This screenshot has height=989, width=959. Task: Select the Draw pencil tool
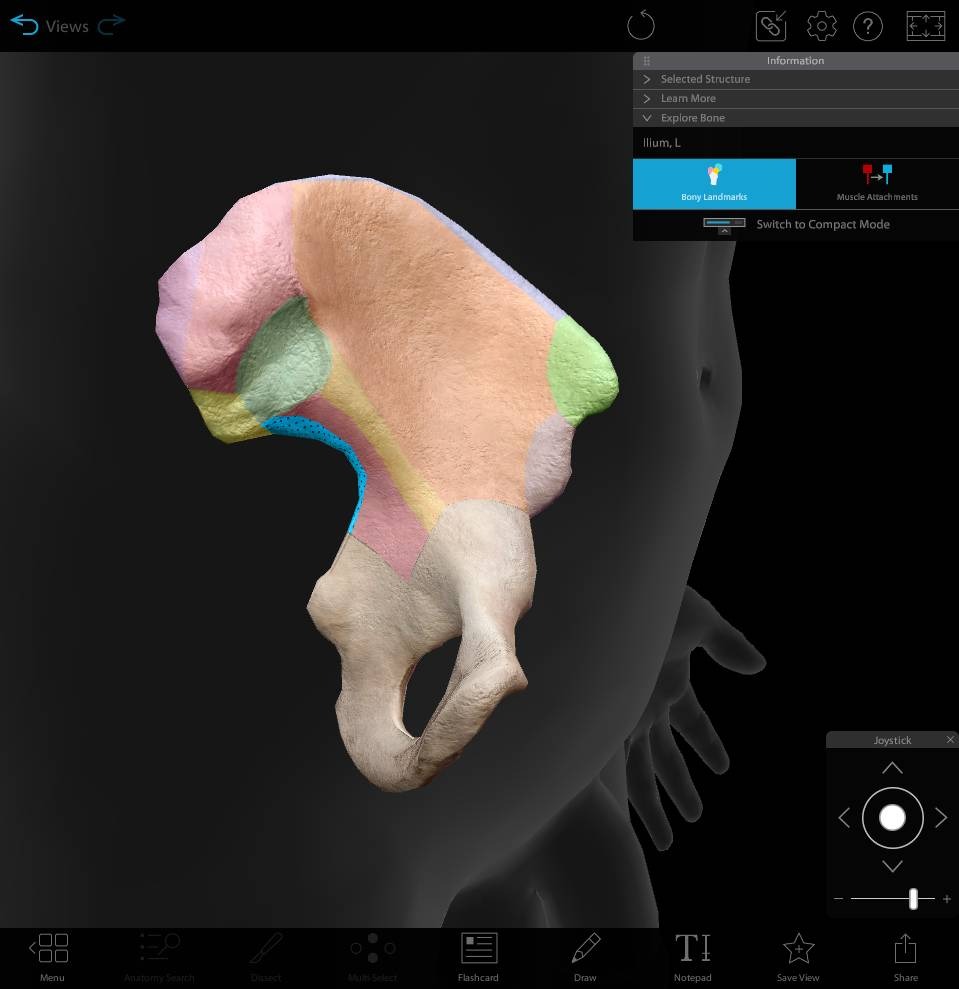(x=585, y=956)
